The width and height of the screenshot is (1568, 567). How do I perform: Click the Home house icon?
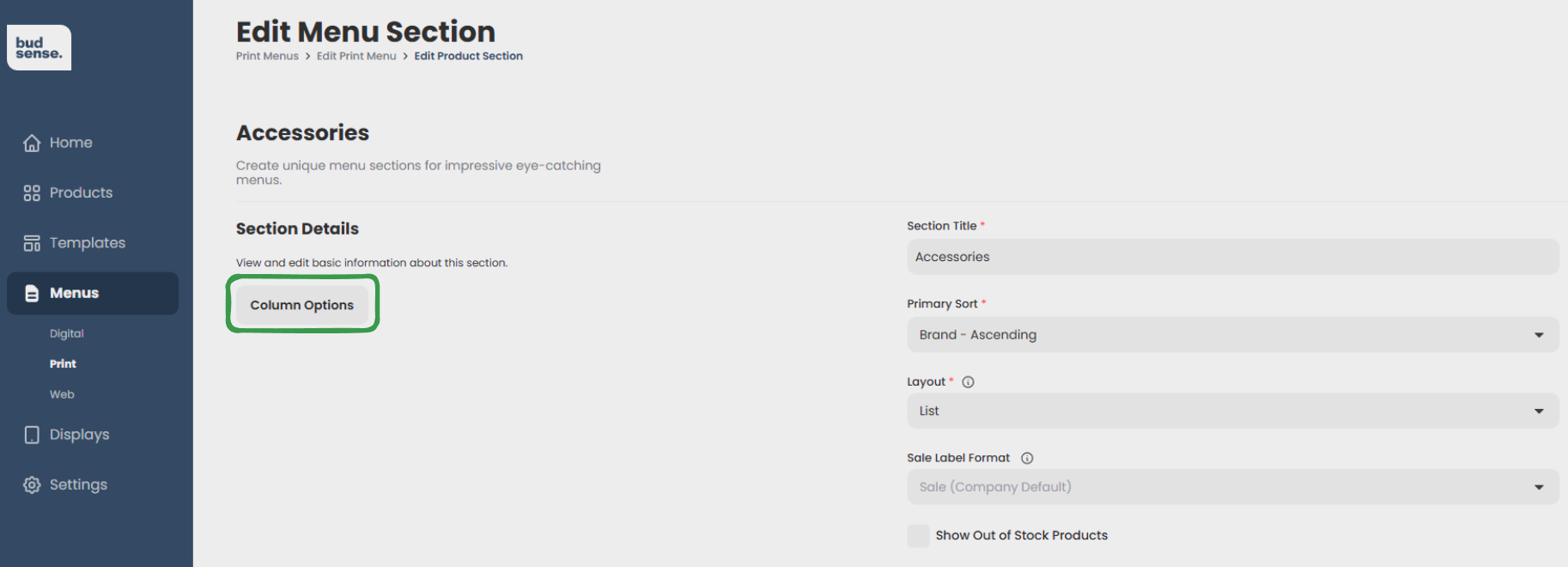pyautogui.click(x=32, y=143)
